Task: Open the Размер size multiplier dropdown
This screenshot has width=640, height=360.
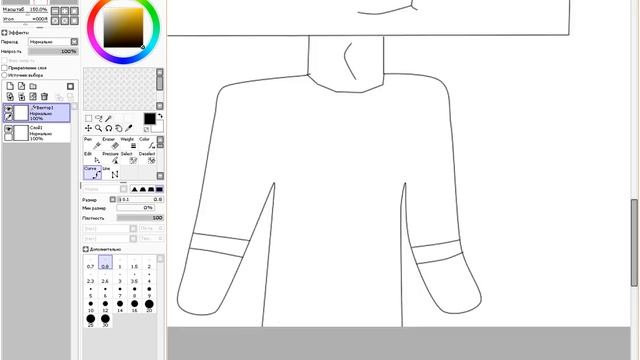Action: coord(113,199)
